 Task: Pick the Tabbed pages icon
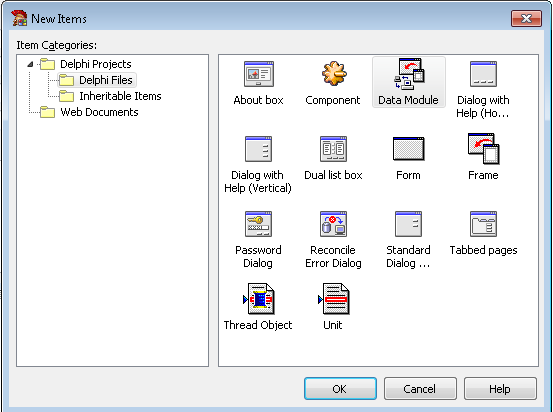pos(484,224)
